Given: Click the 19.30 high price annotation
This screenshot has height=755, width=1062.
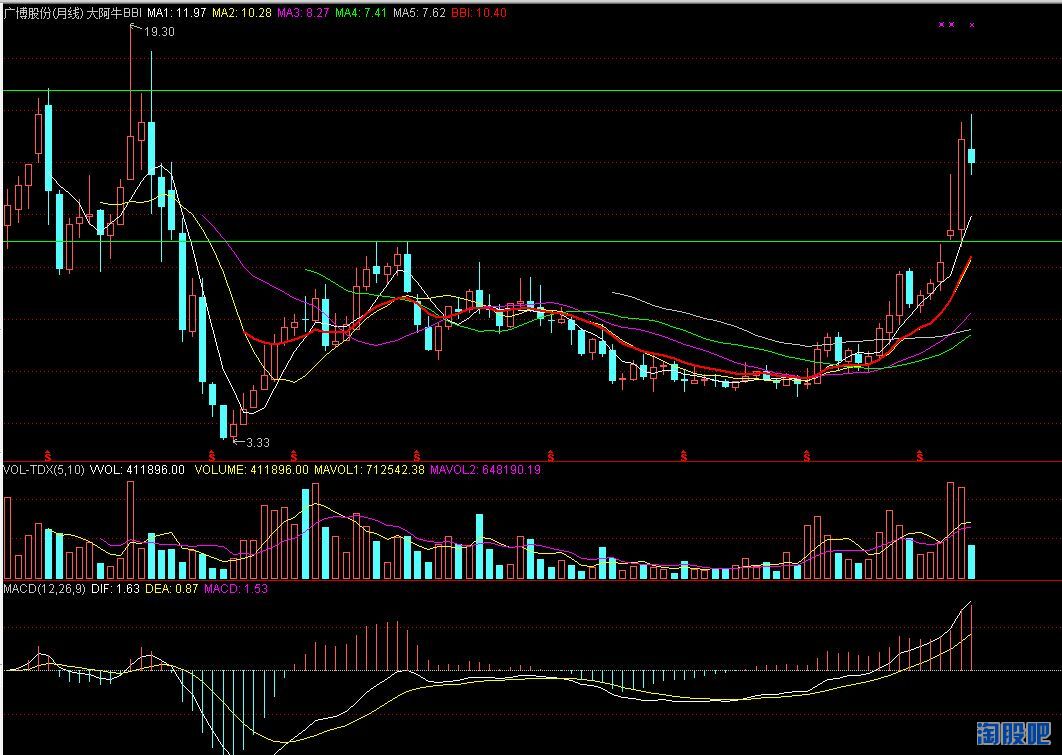Looking at the screenshot, I should tap(159, 31).
